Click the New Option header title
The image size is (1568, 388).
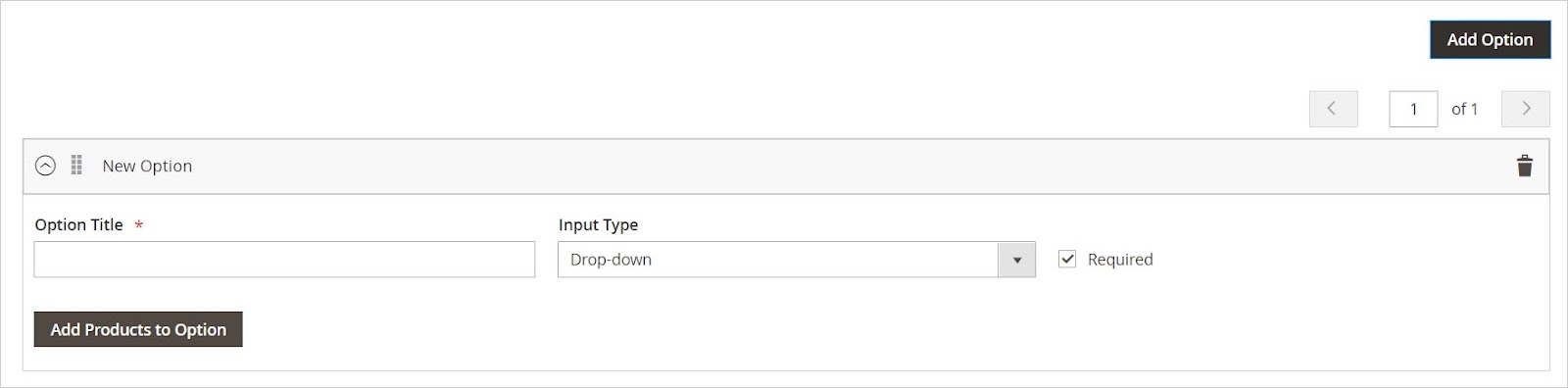pos(147,167)
